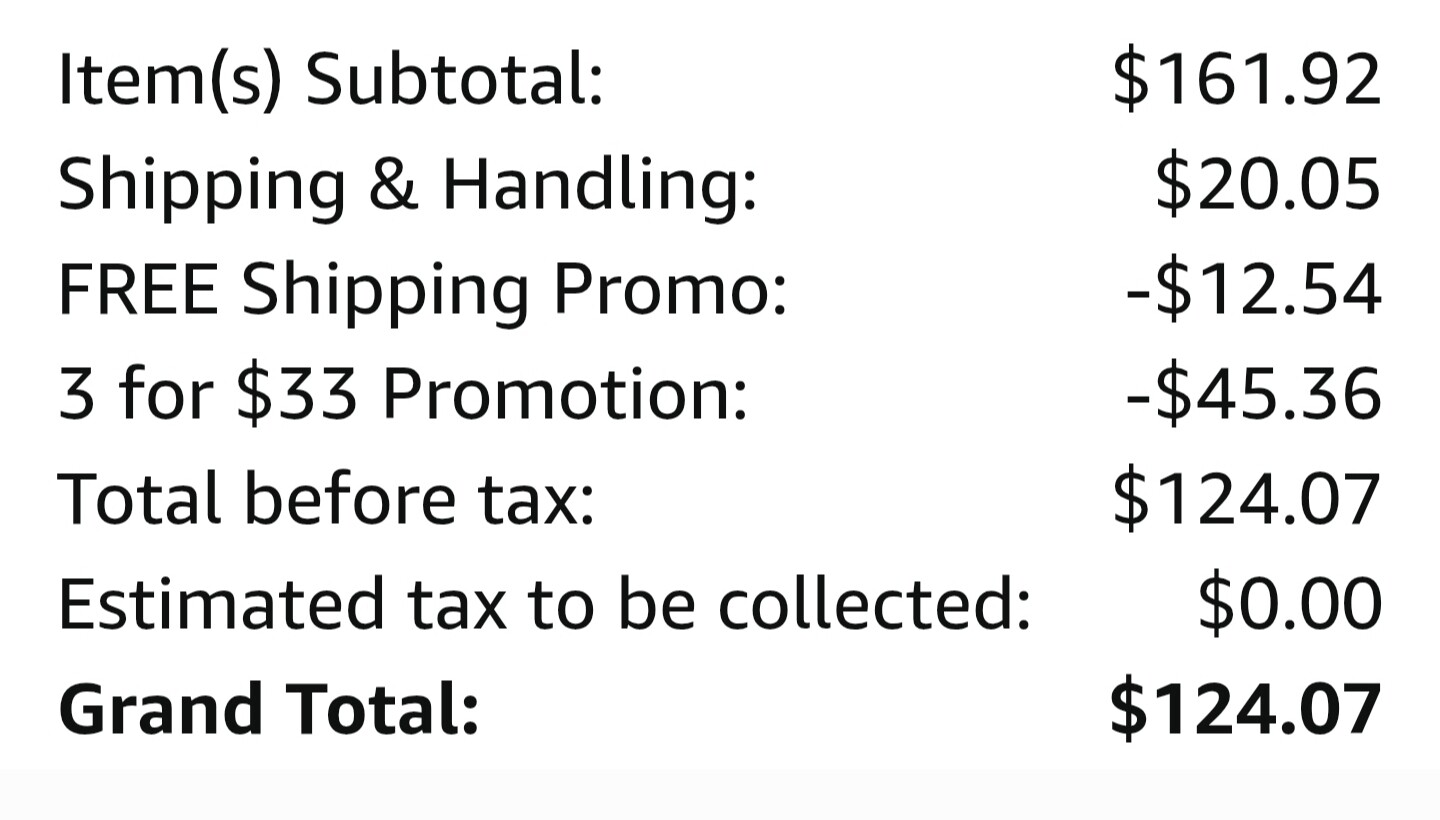This screenshot has width=1440, height=820.
Task: Click Estimated tax to be collected label
Action: click(x=545, y=603)
